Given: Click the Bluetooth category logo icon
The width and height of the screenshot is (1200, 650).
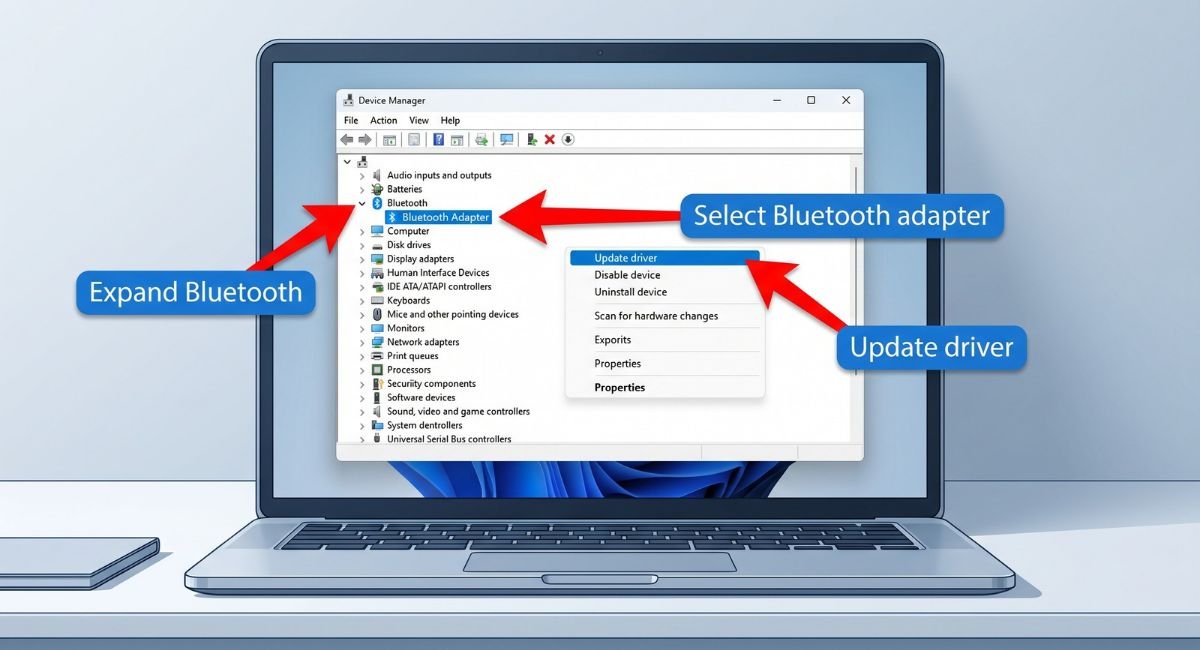Looking at the screenshot, I should (377, 203).
